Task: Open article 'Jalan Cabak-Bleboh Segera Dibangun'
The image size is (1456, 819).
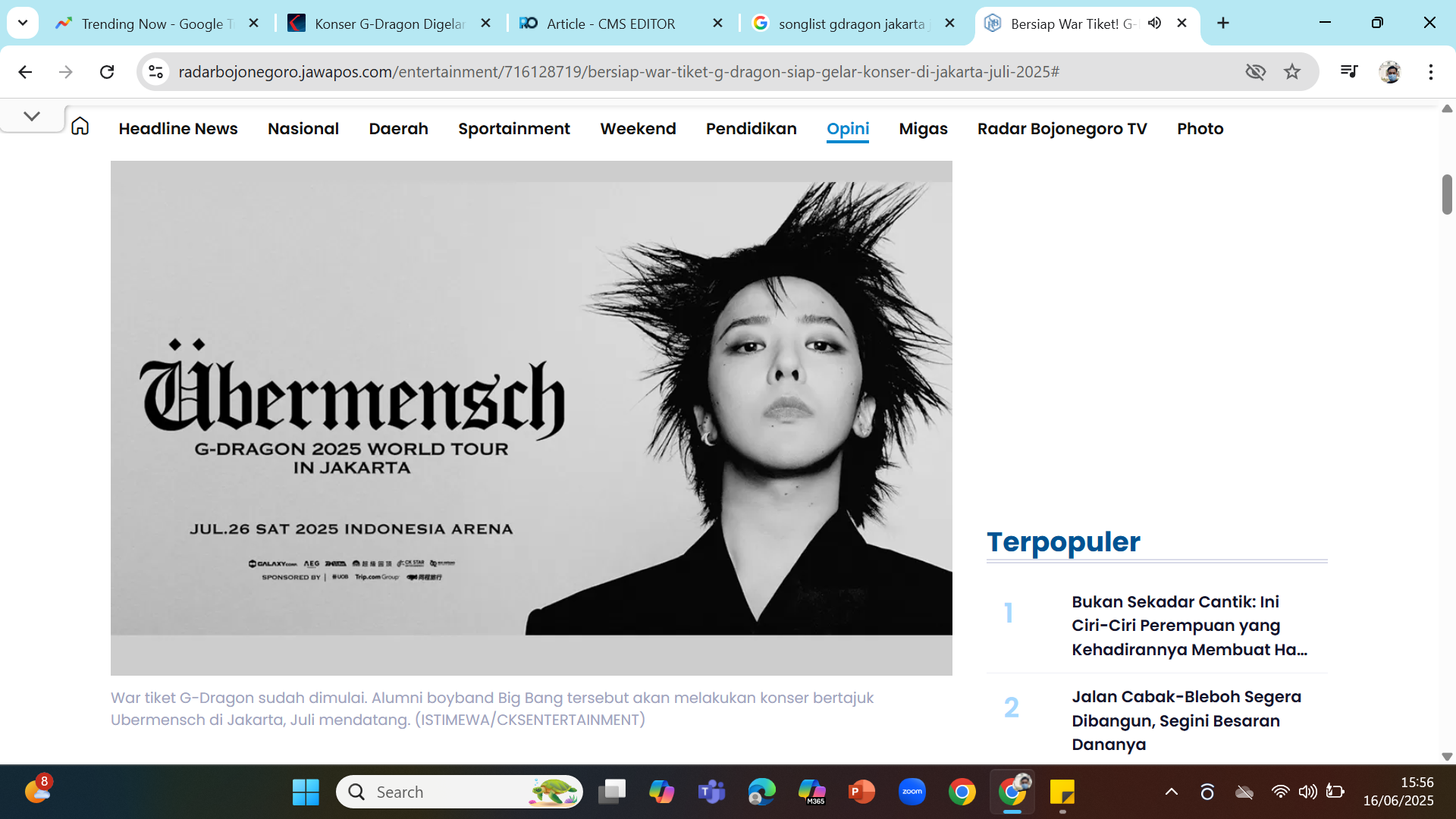Action: point(1186,720)
